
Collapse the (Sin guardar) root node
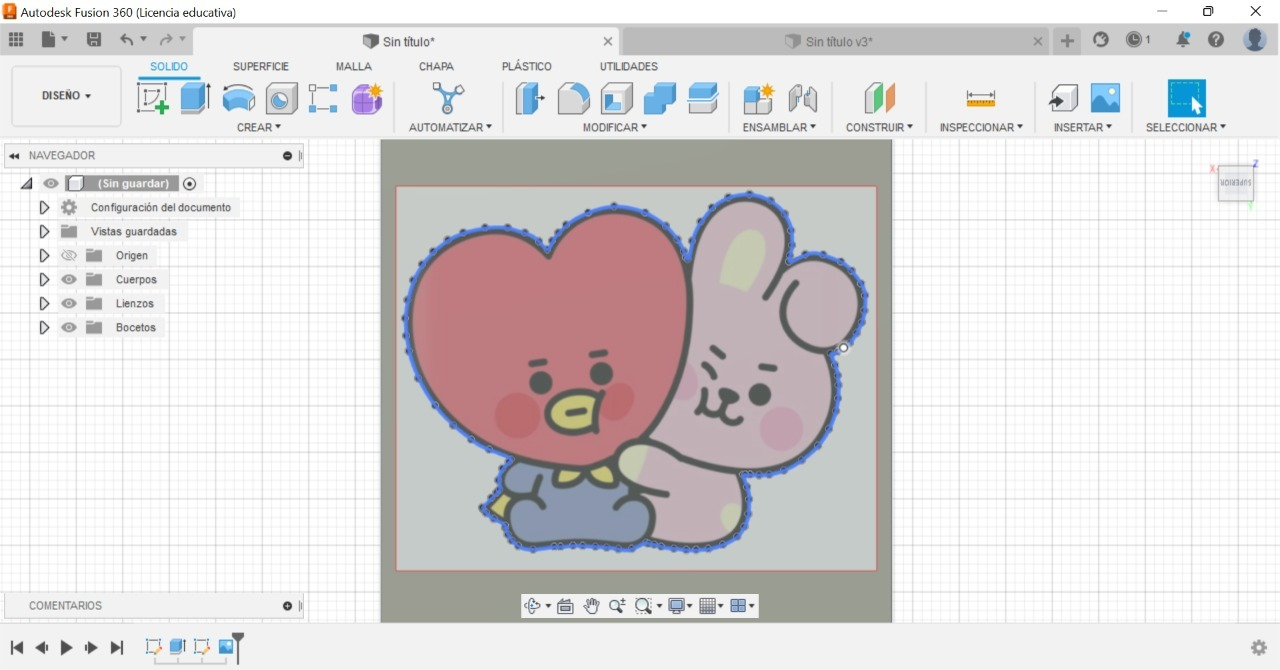[26, 184]
